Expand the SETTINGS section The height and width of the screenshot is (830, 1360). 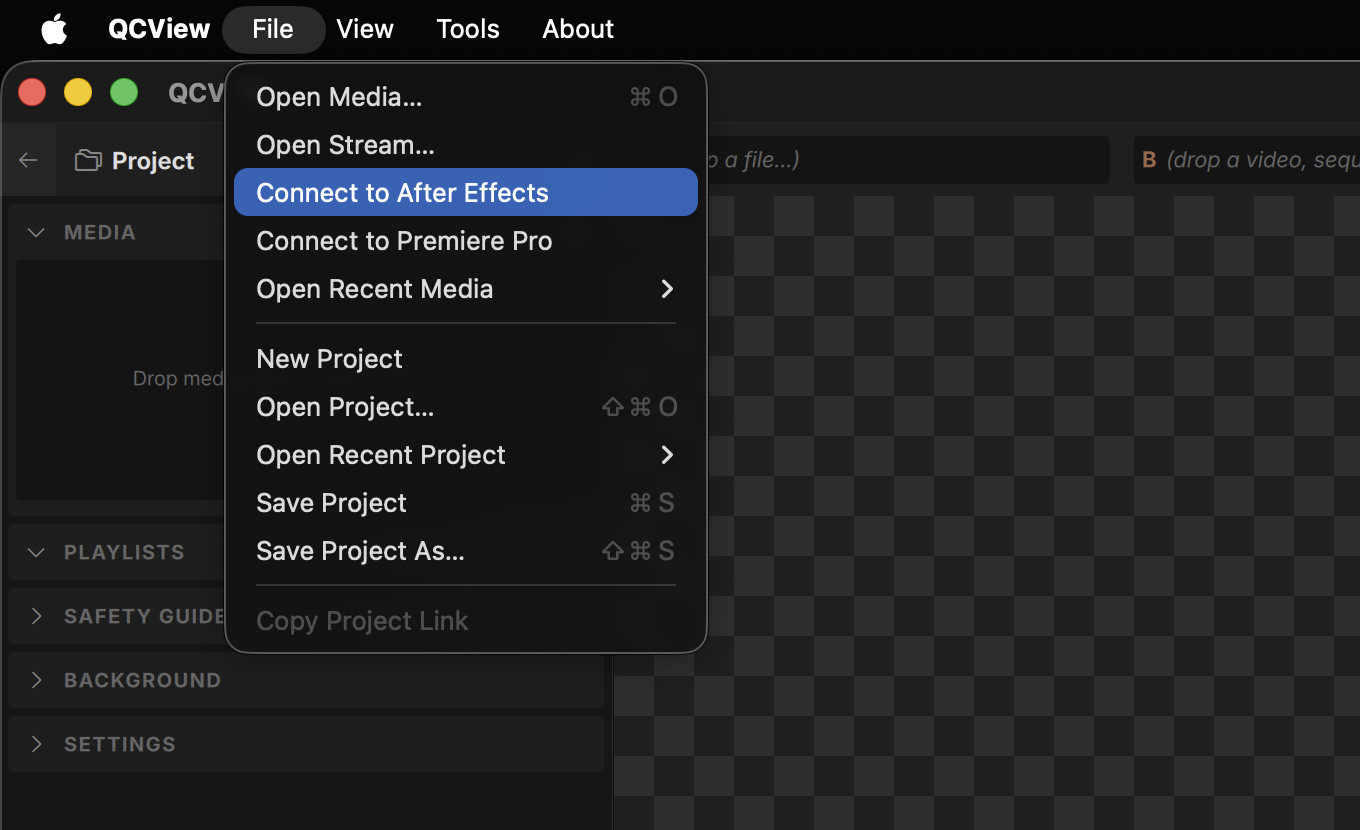click(37, 744)
